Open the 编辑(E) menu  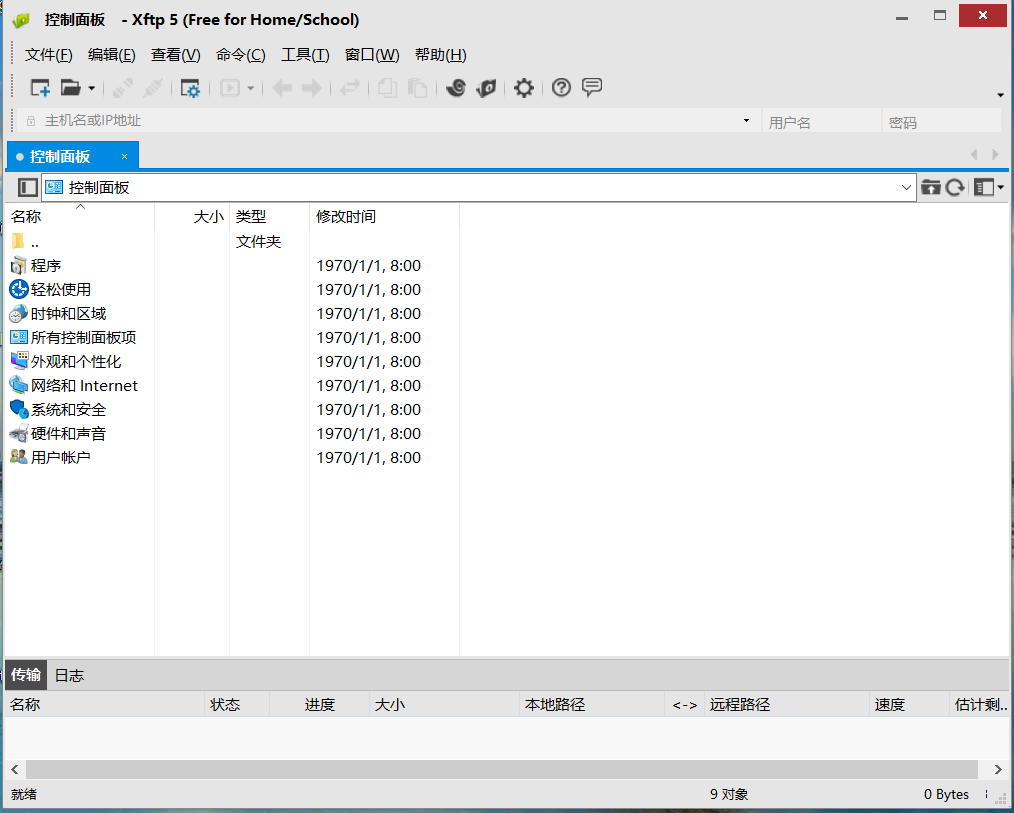click(x=111, y=55)
